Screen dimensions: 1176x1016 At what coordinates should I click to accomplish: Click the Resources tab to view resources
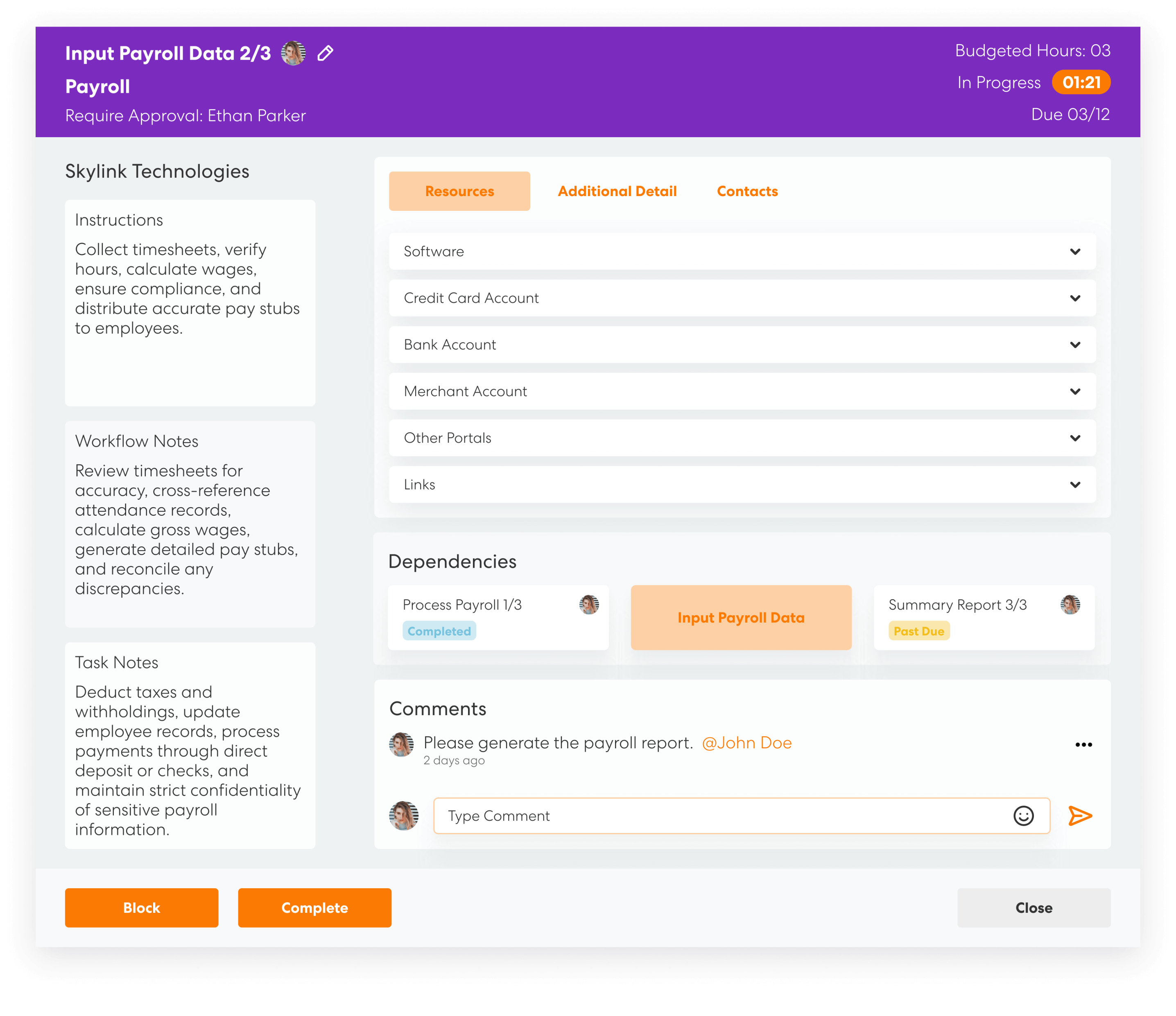[459, 191]
